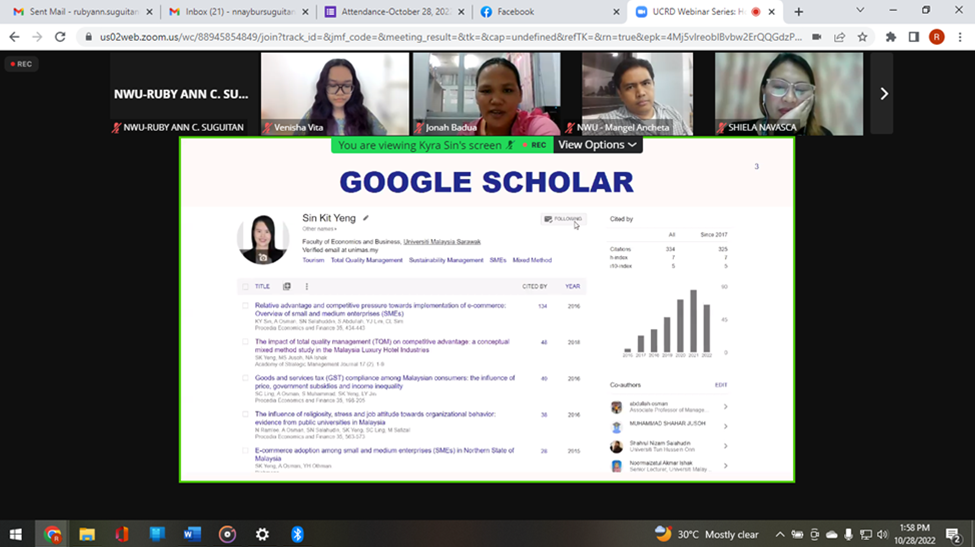
Task: Click the weather widget showing 30°C
Action: click(707, 534)
